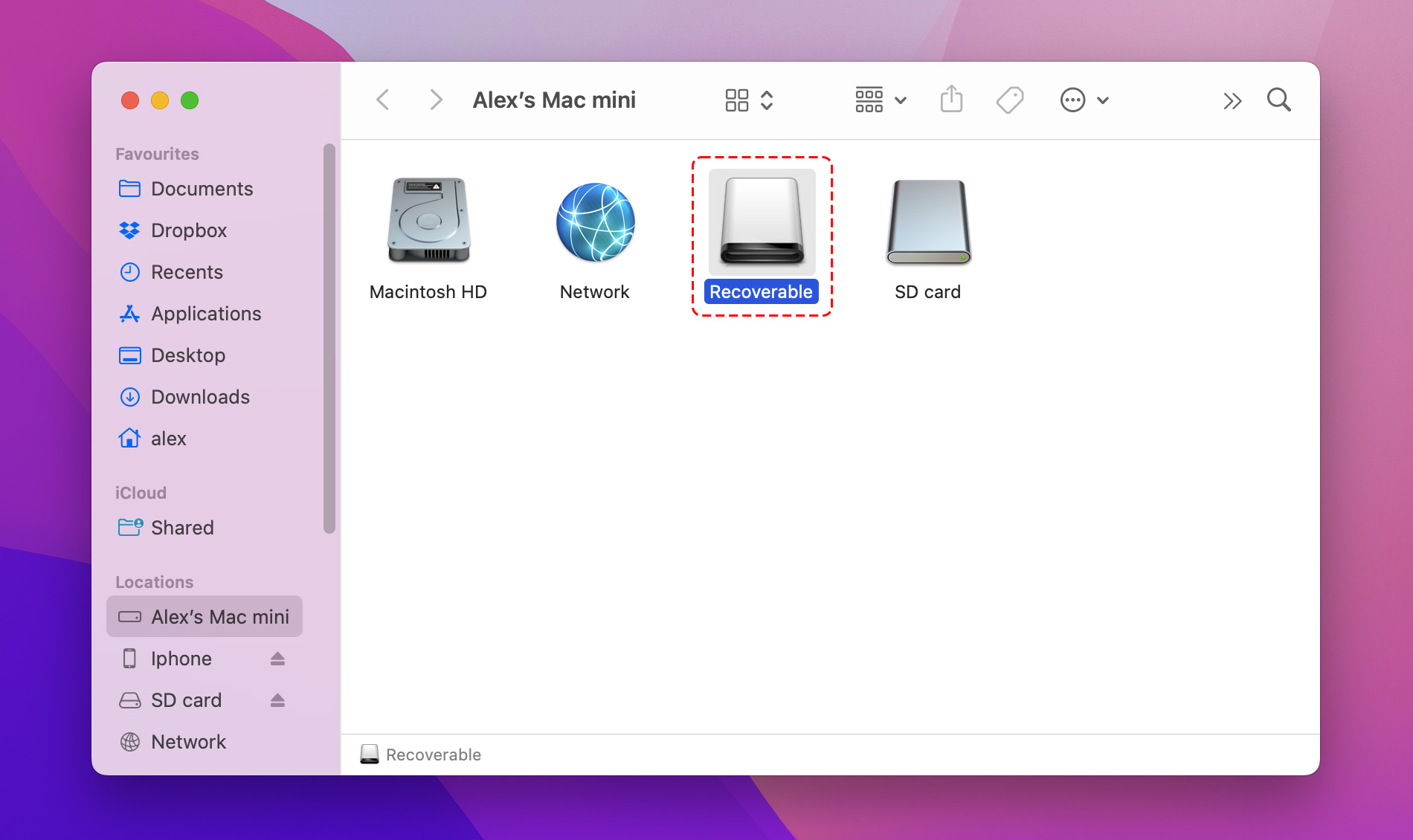Viewport: 1413px width, 840px height.
Task: Click the Locations section header
Action: click(x=154, y=582)
